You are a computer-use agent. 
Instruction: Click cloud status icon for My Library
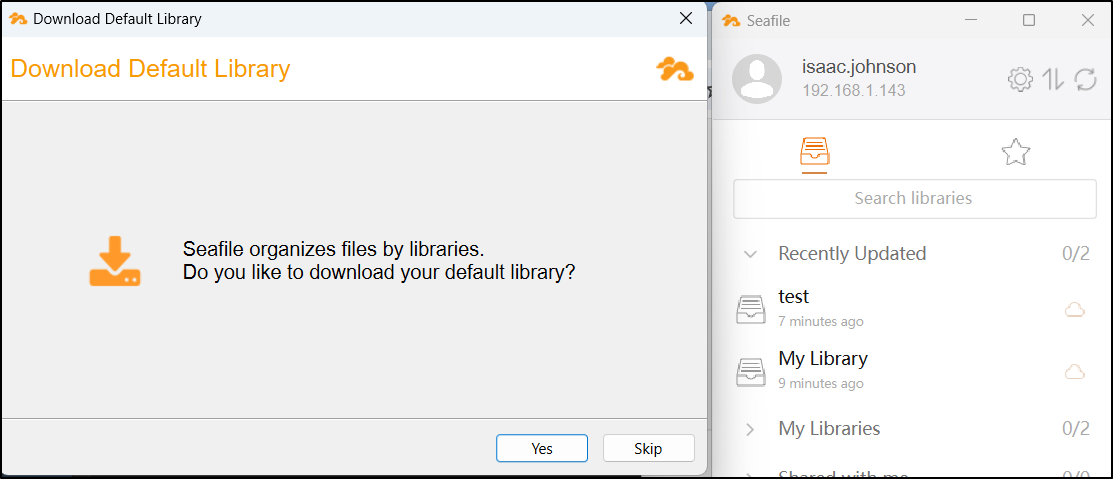coord(1075,372)
